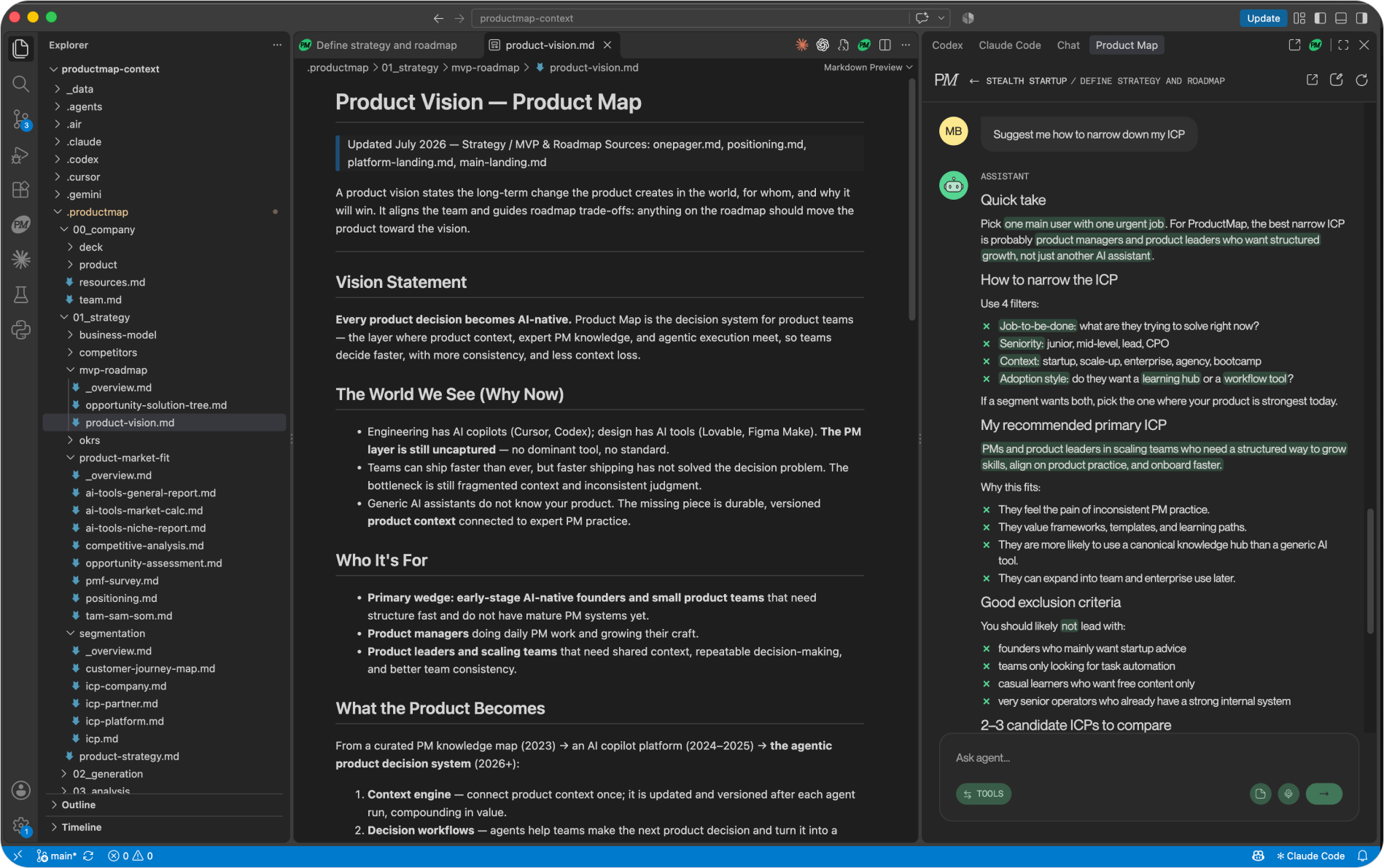Open the Testing flask view

pyautogui.click(x=21, y=294)
